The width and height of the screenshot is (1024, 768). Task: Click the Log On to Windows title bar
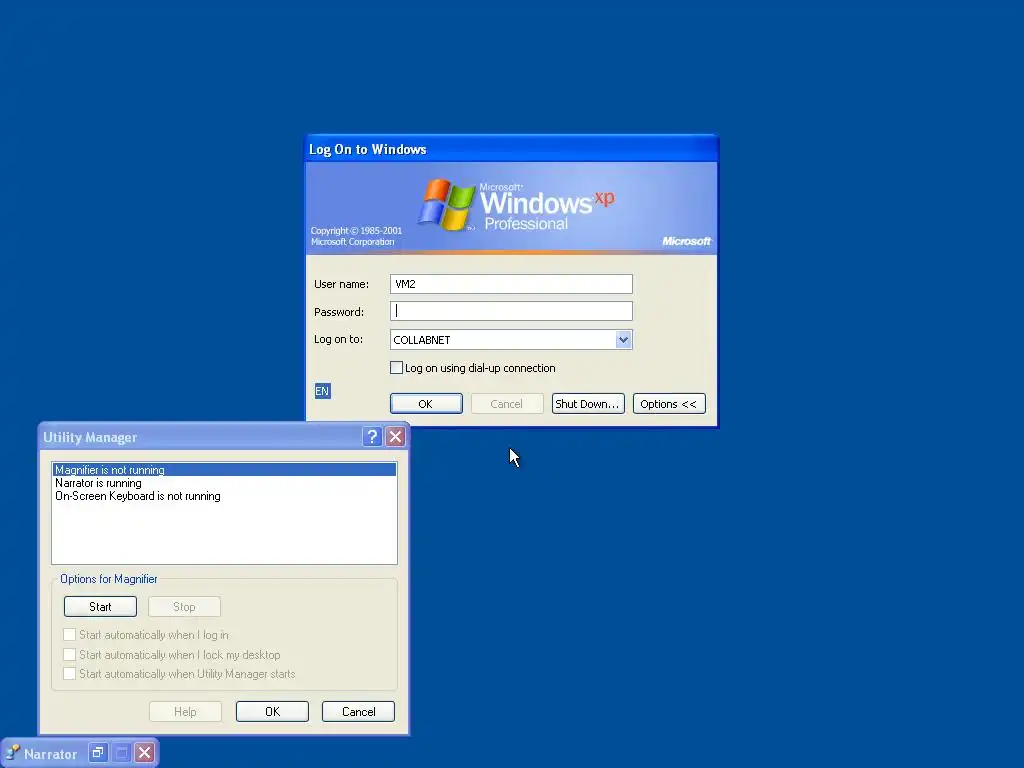coord(512,149)
